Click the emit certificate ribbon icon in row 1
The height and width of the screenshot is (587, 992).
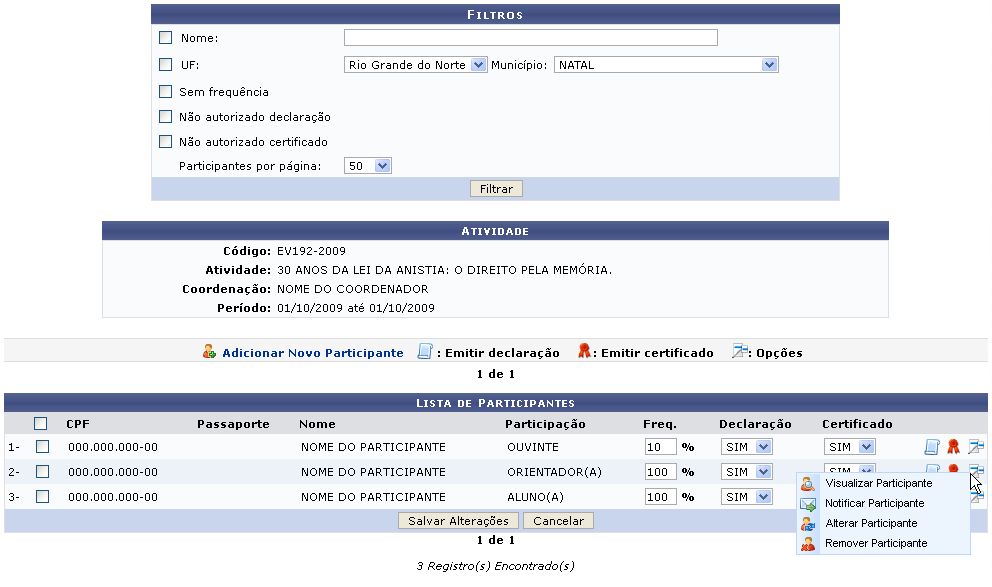click(953, 447)
